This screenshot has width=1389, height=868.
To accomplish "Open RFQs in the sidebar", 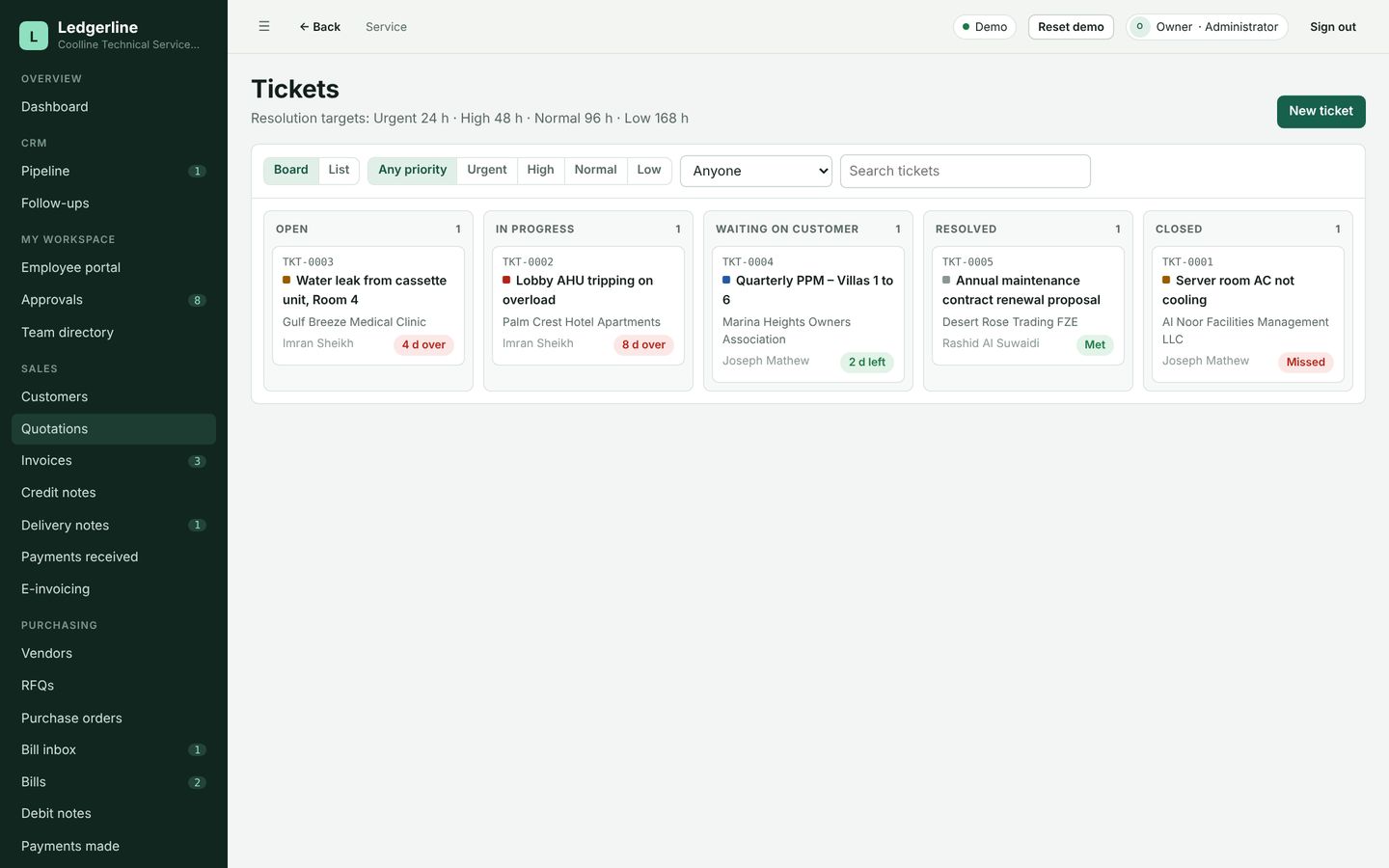I will click(x=114, y=686).
